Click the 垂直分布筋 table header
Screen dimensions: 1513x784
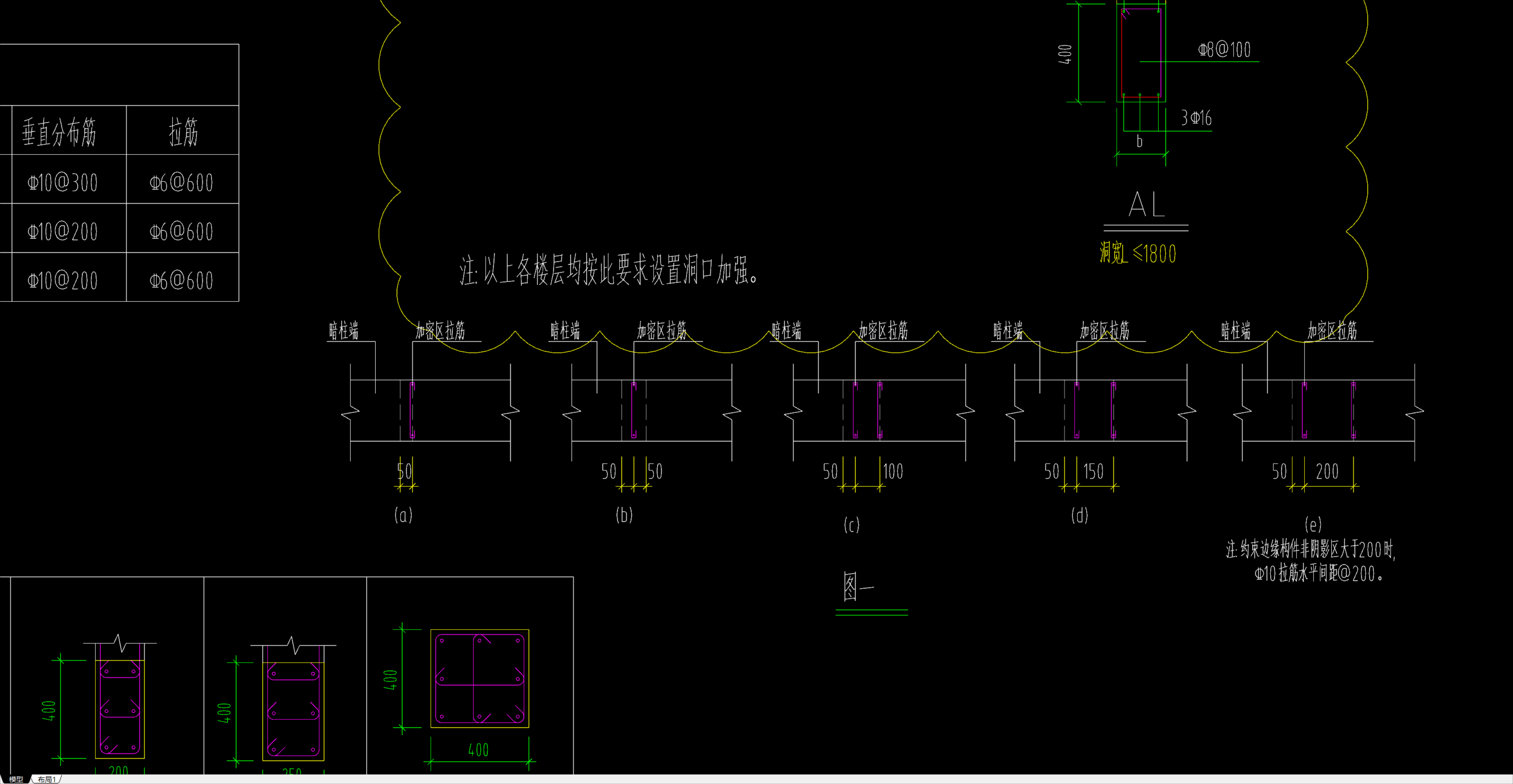tap(59, 132)
